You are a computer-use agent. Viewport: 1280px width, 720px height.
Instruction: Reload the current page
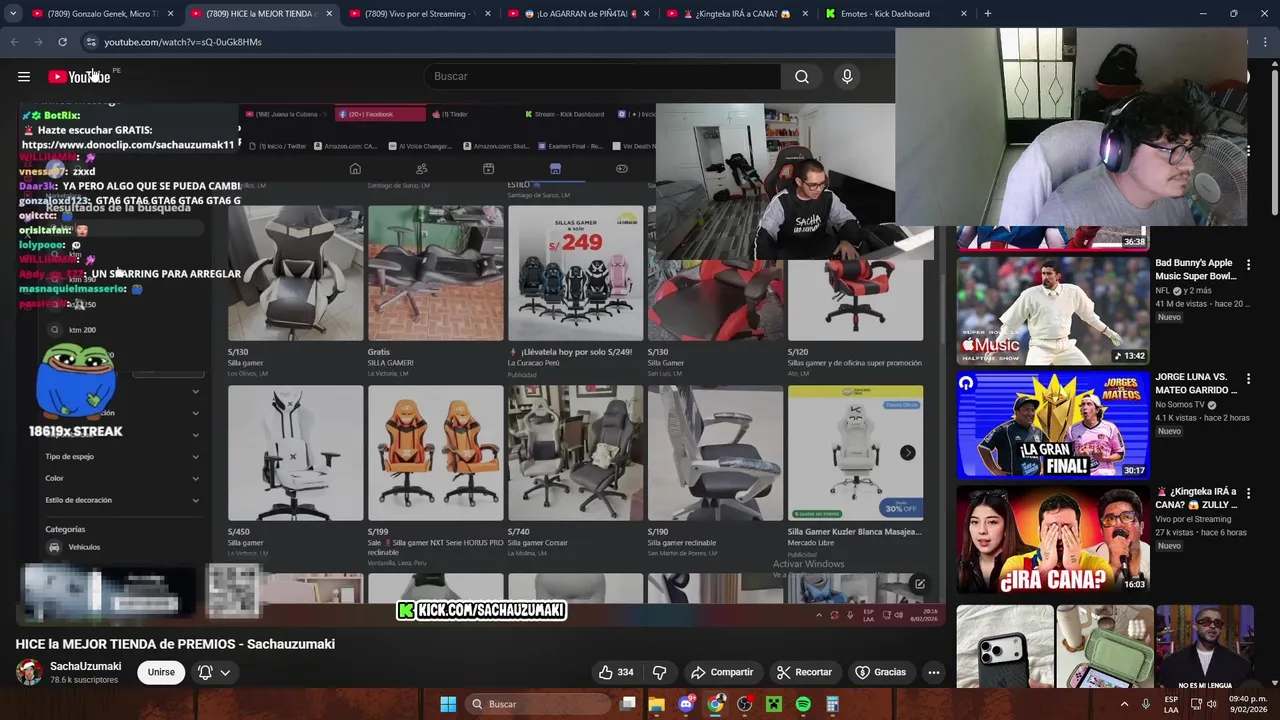click(62, 42)
